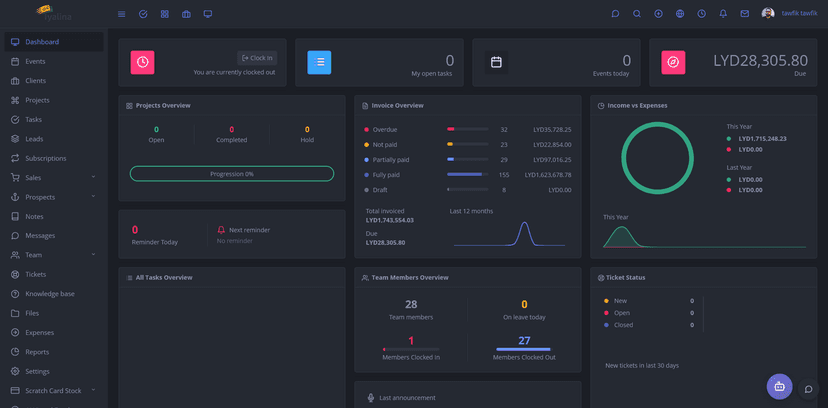Expand the Scratch Card Stock submenu
This screenshot has width=828, height=408.
click(x=54, y=391)
